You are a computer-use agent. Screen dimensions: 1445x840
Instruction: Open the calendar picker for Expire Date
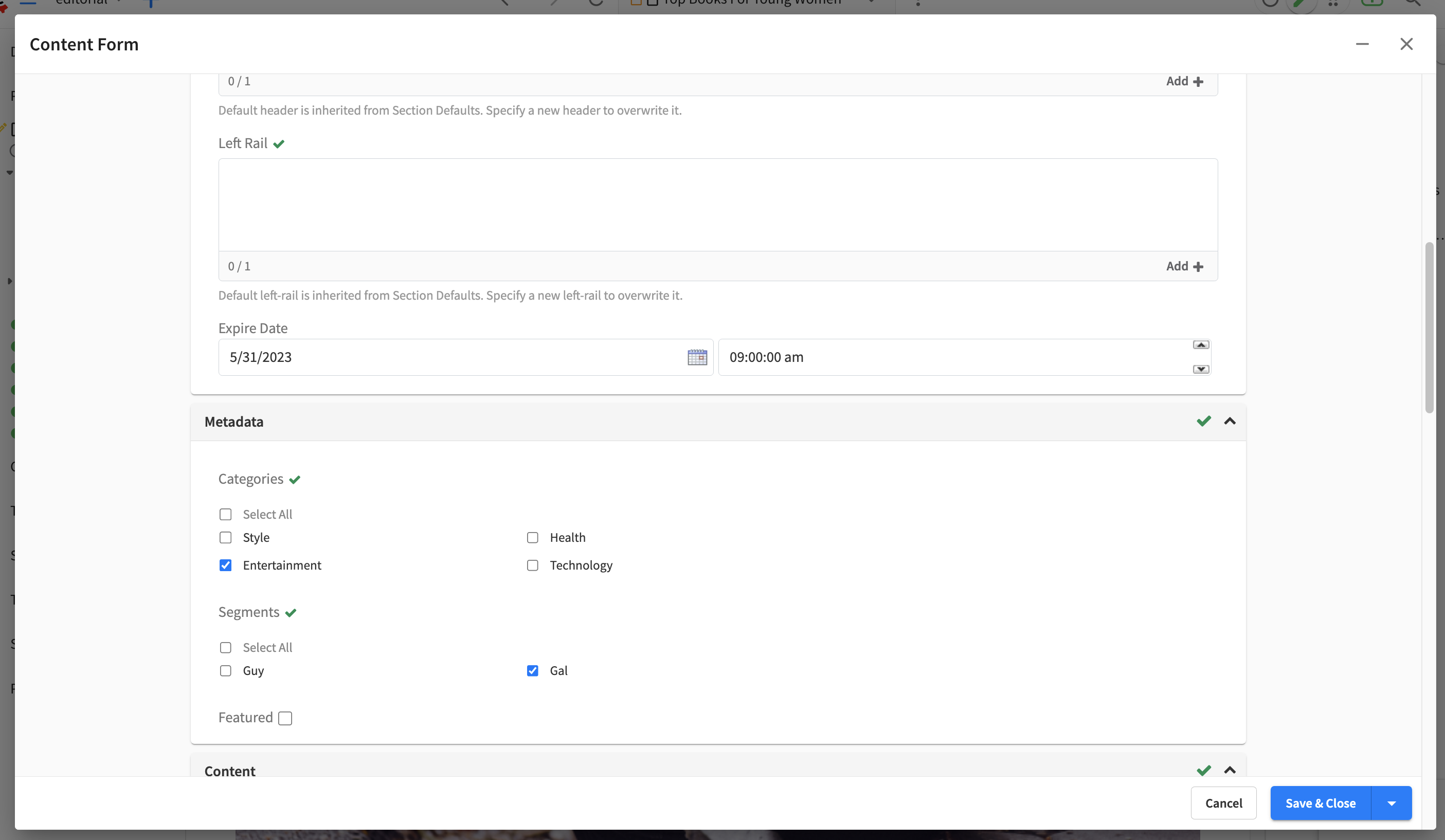click(x=697, y=357)
